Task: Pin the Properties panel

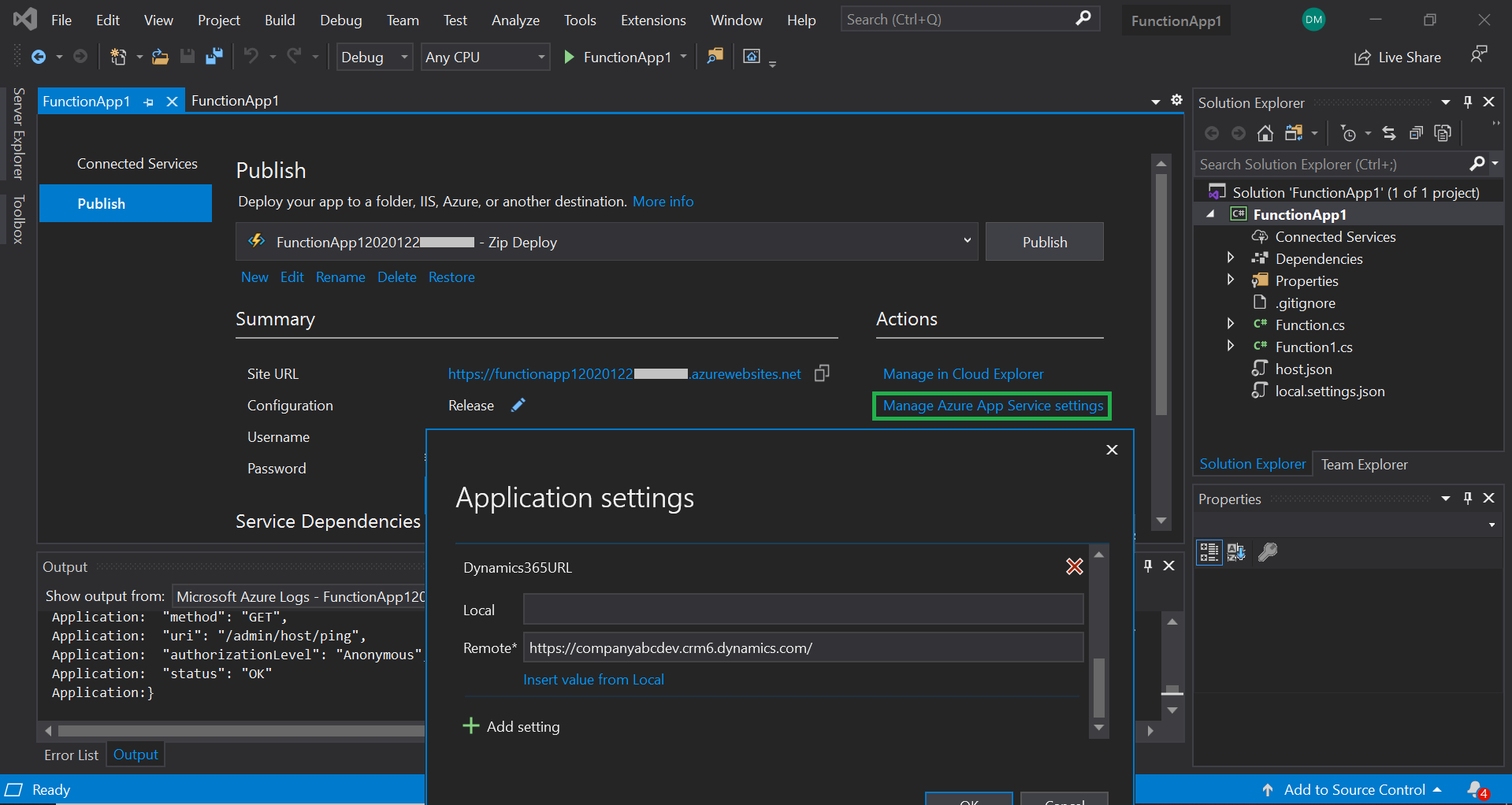Action: (x=1468, y=498)
